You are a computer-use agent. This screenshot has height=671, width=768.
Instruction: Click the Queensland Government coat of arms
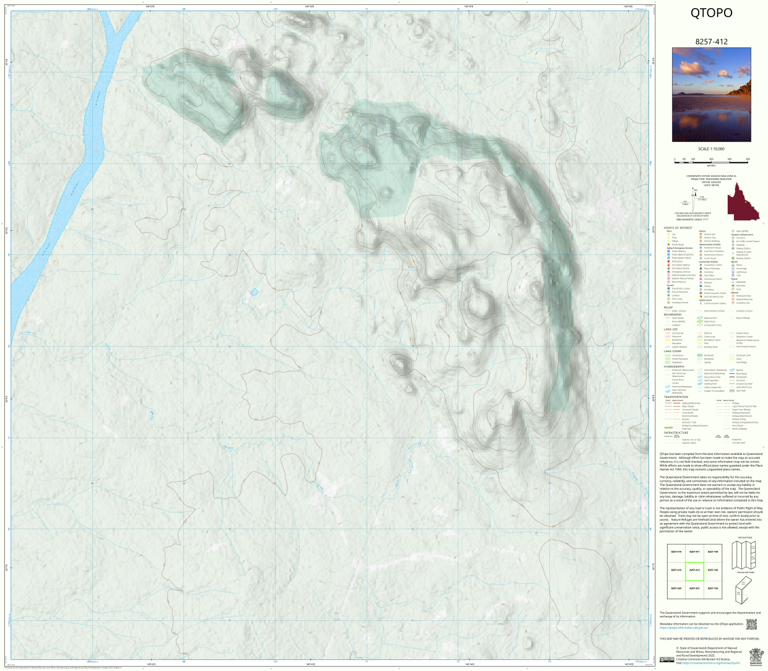756,656
